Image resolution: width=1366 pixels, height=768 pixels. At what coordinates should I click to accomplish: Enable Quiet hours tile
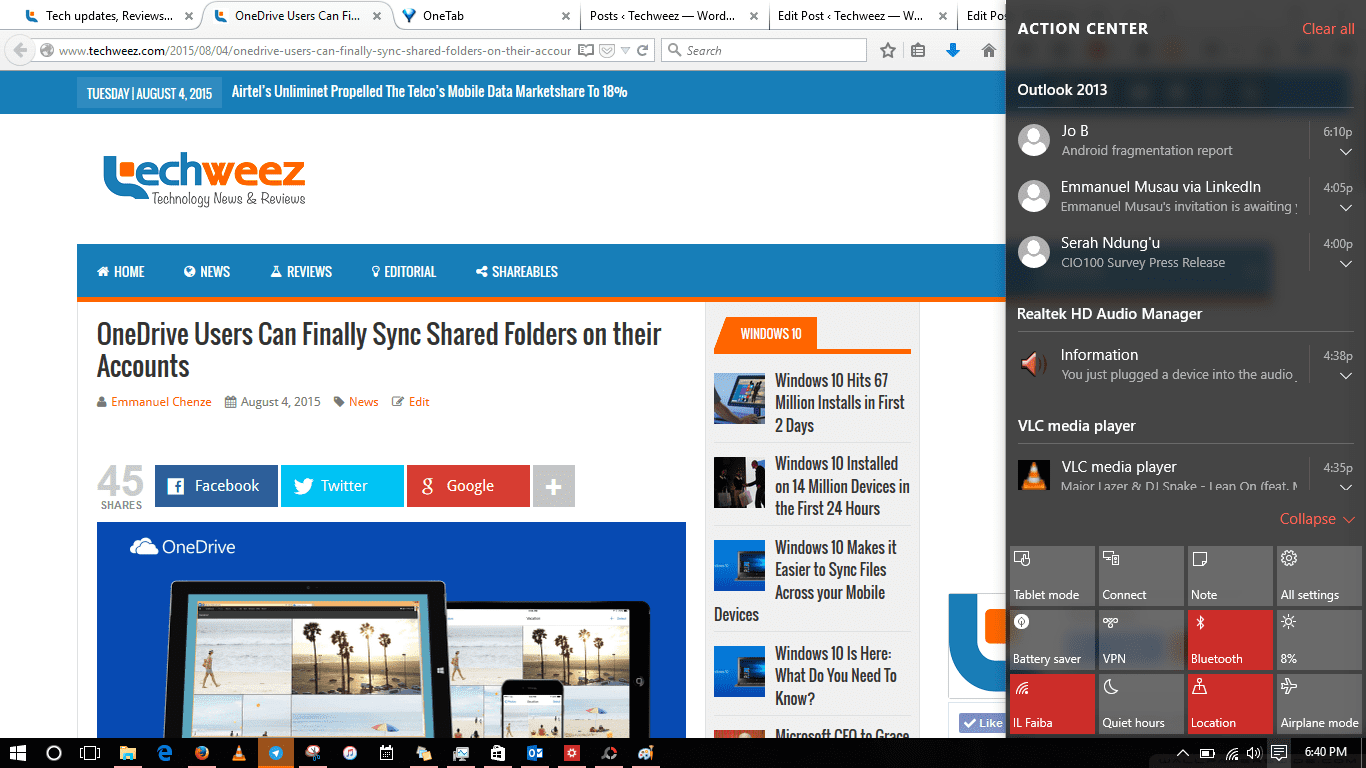tap(1141, 704)
